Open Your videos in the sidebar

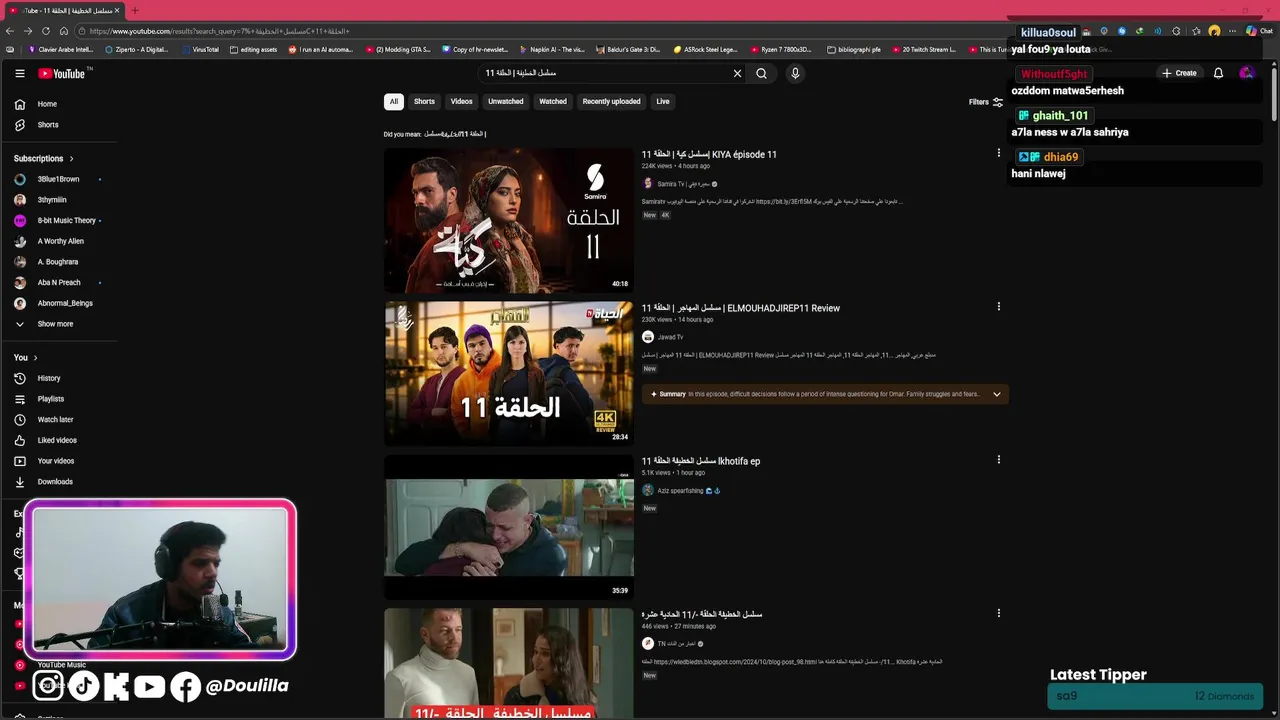58,461
